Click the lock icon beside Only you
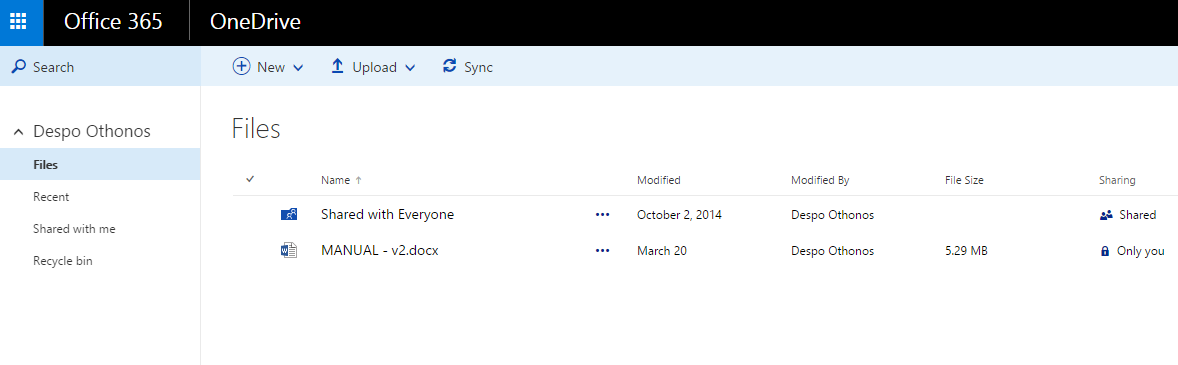1178x365 pixels. click(x=1104, y=252)
